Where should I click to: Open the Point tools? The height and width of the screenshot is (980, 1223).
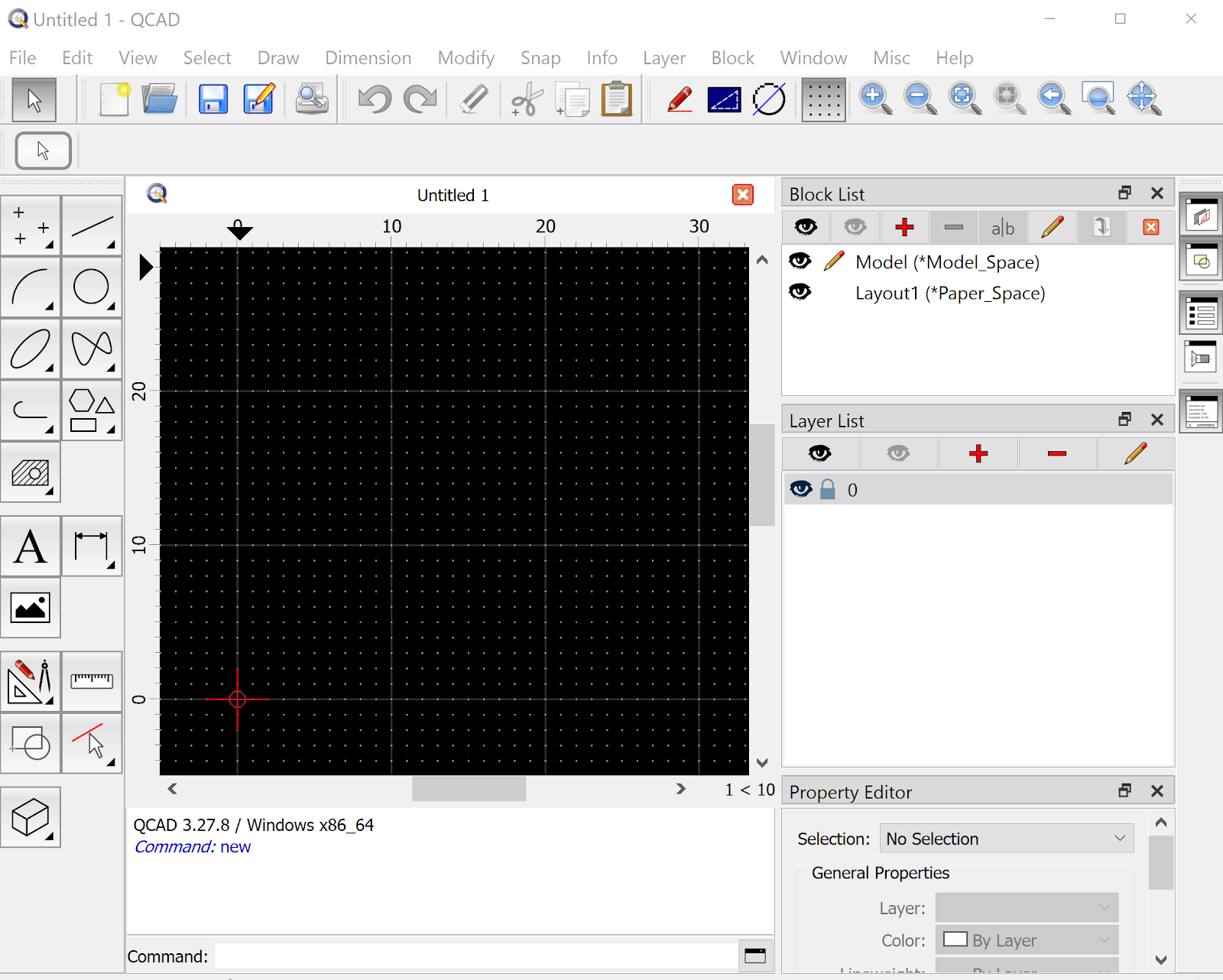point(31,226)
